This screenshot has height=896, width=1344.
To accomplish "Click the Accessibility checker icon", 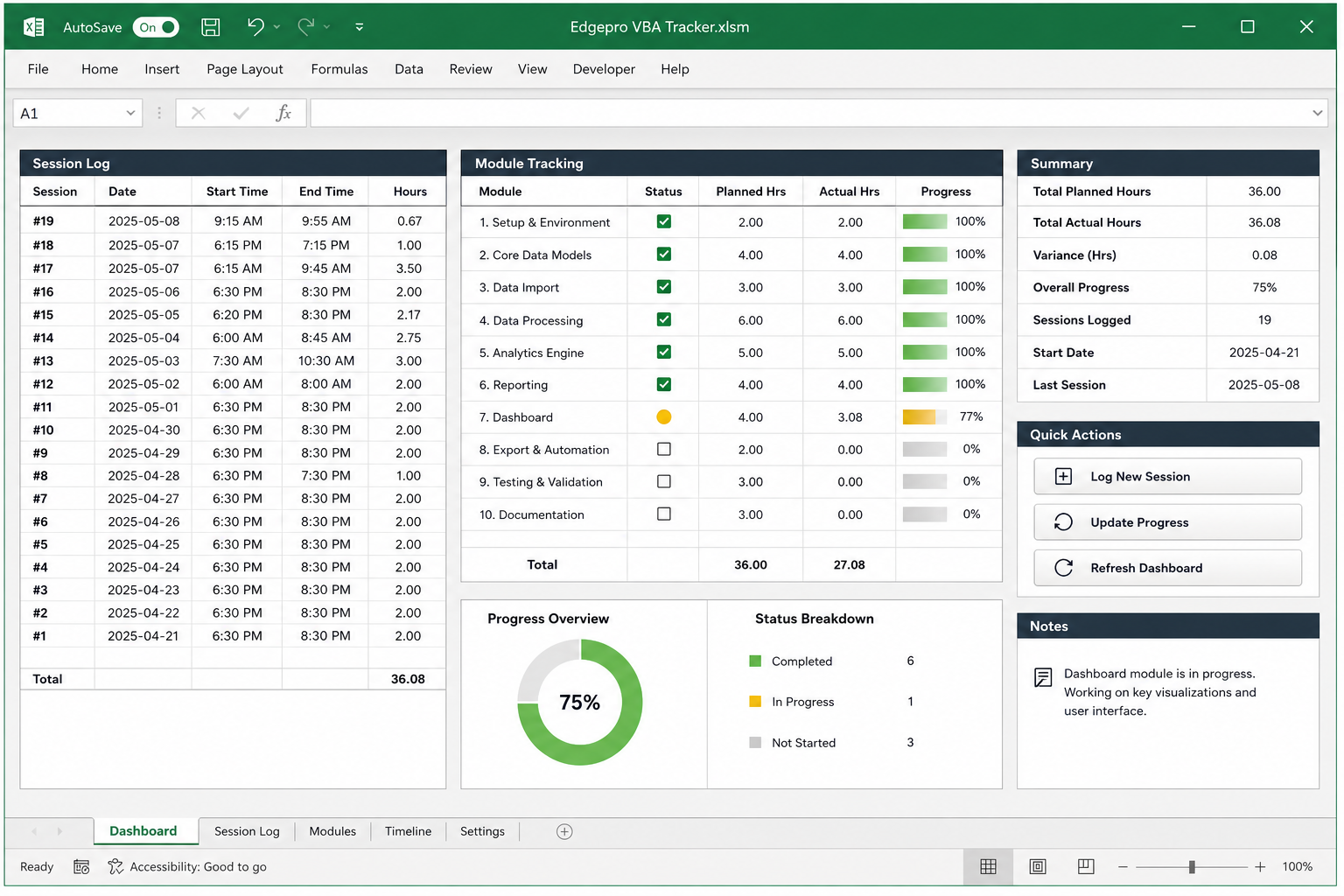I will pos(115,866).
